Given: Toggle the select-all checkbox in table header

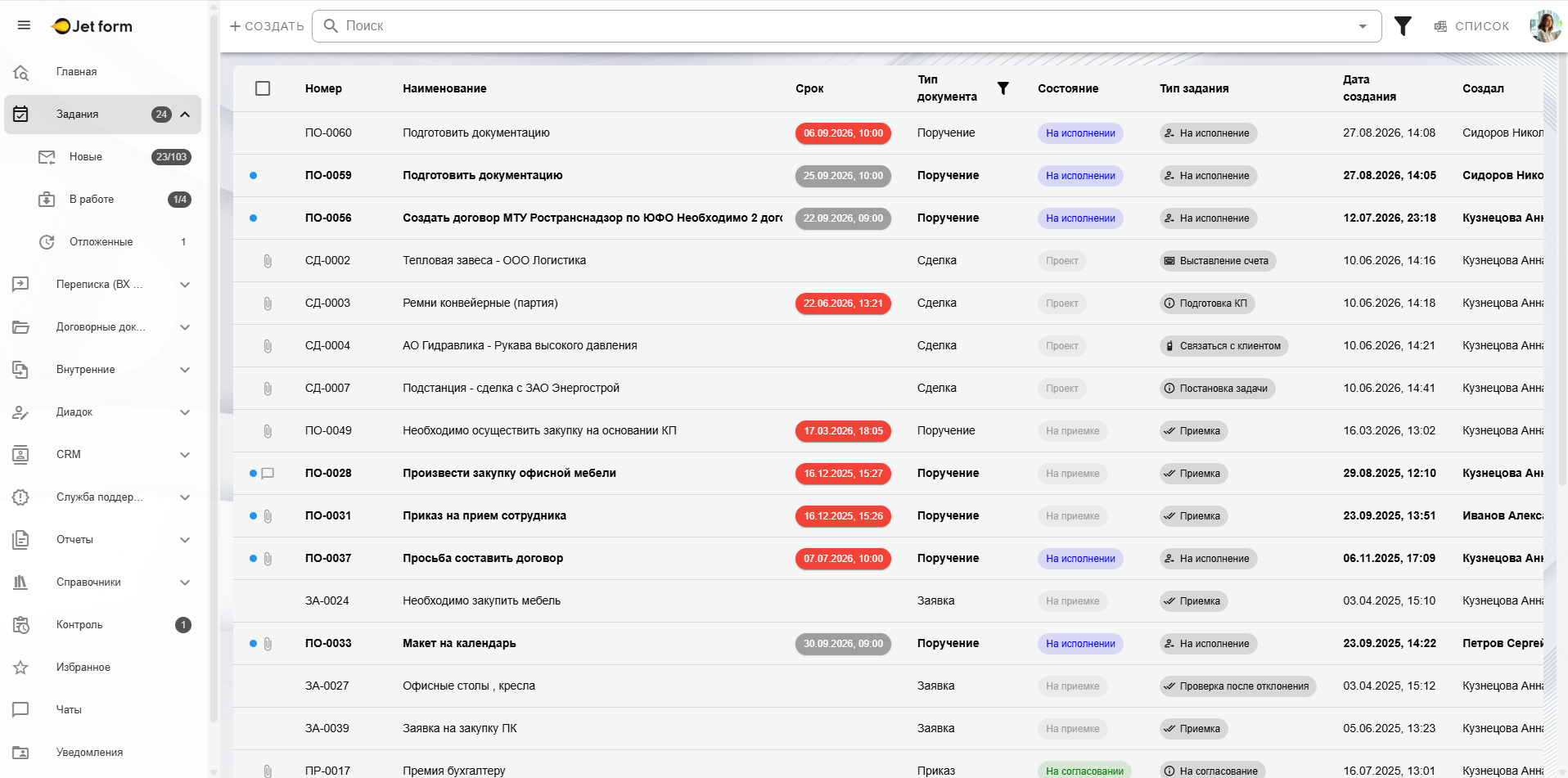Looking at the screenshot, I should tap(263, 88).
